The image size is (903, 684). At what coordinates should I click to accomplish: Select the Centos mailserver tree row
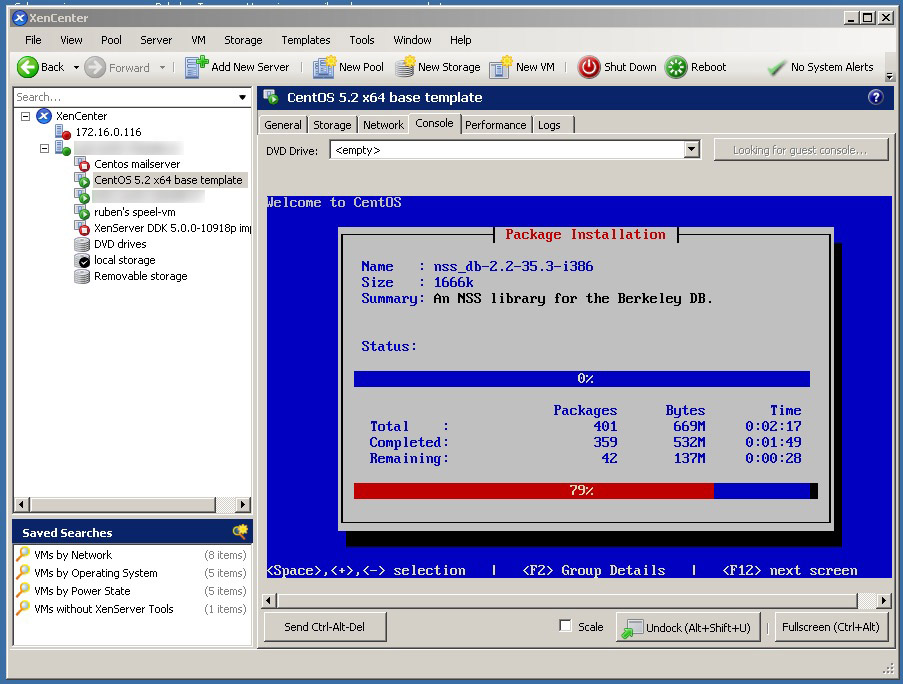tap(137, 164)
